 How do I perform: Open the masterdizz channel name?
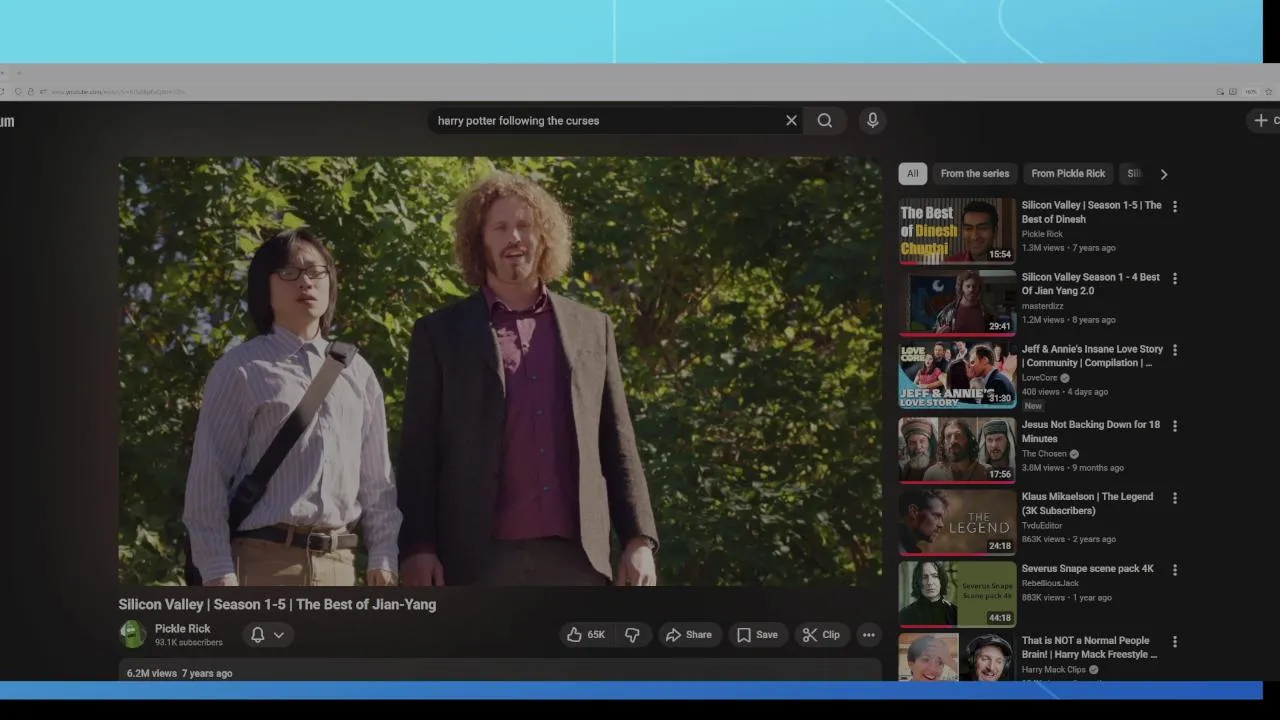[1043, 306]
